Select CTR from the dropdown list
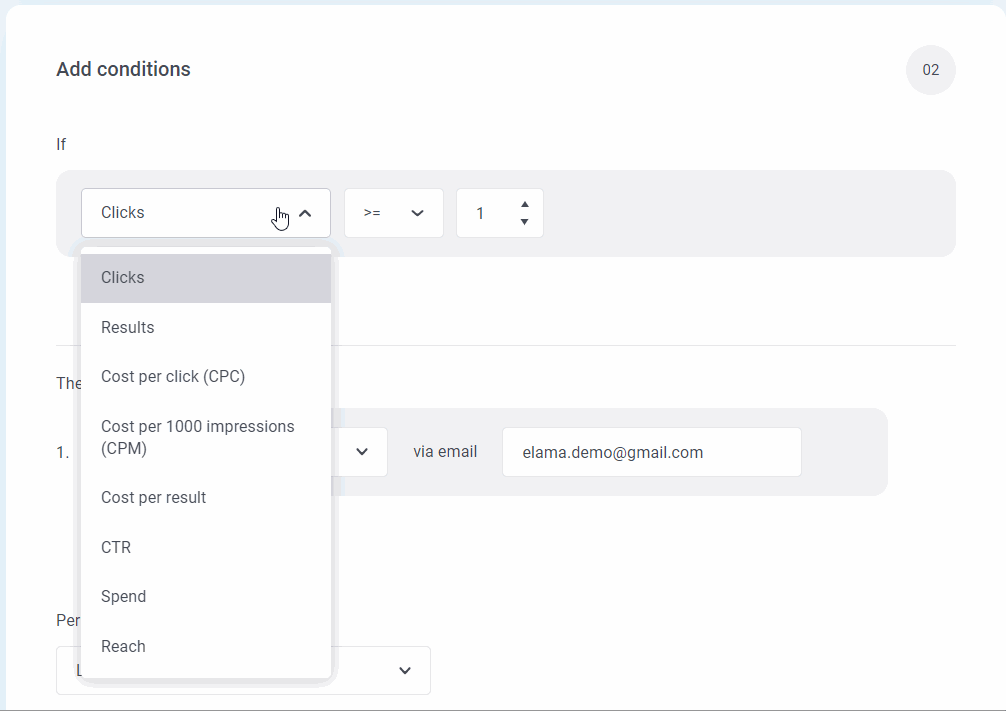 206,547
